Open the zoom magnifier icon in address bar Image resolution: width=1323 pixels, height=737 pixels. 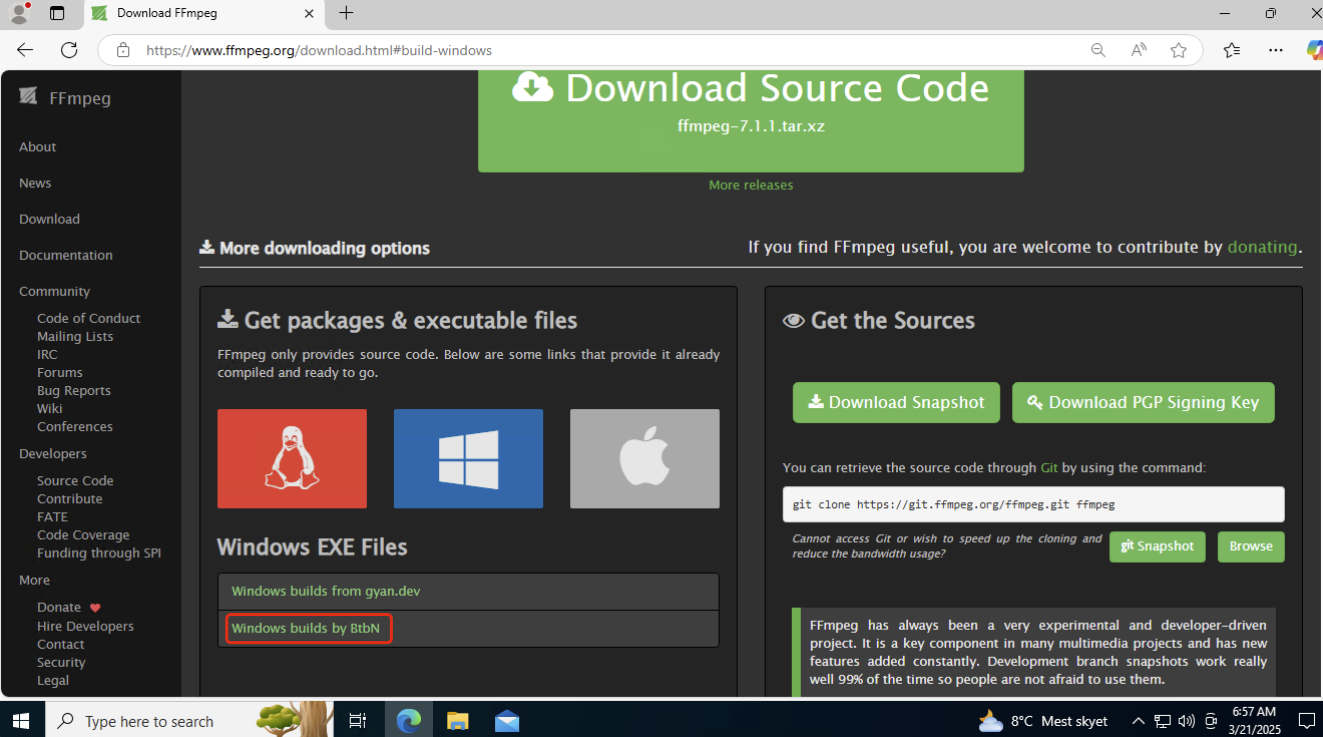pos(1098,50)
